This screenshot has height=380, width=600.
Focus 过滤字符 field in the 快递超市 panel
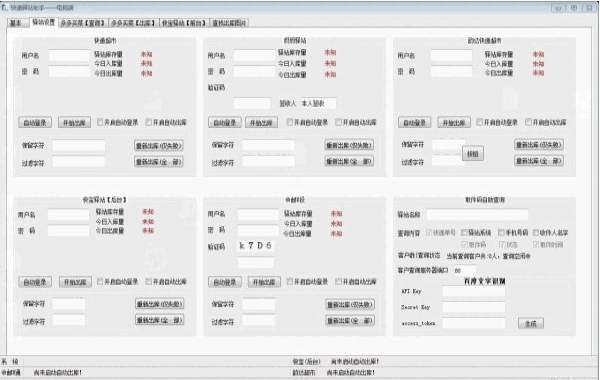point(79,162)
